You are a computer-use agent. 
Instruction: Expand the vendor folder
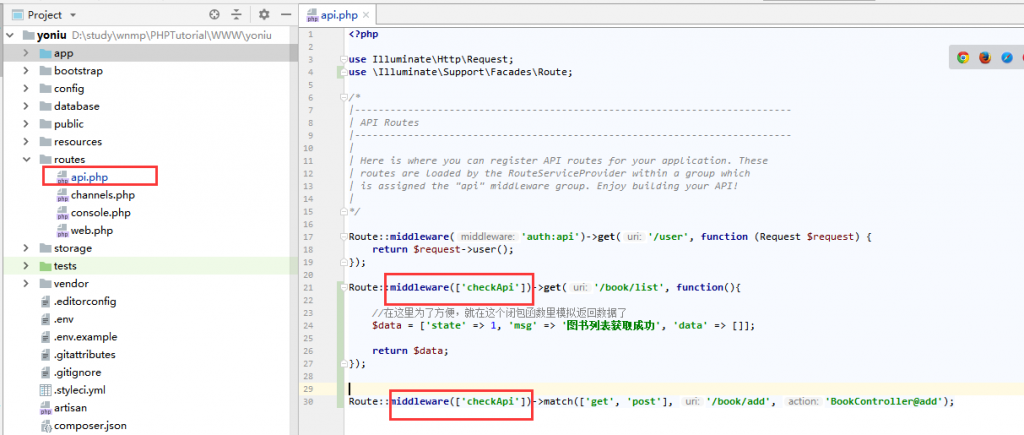coord(27,283)
